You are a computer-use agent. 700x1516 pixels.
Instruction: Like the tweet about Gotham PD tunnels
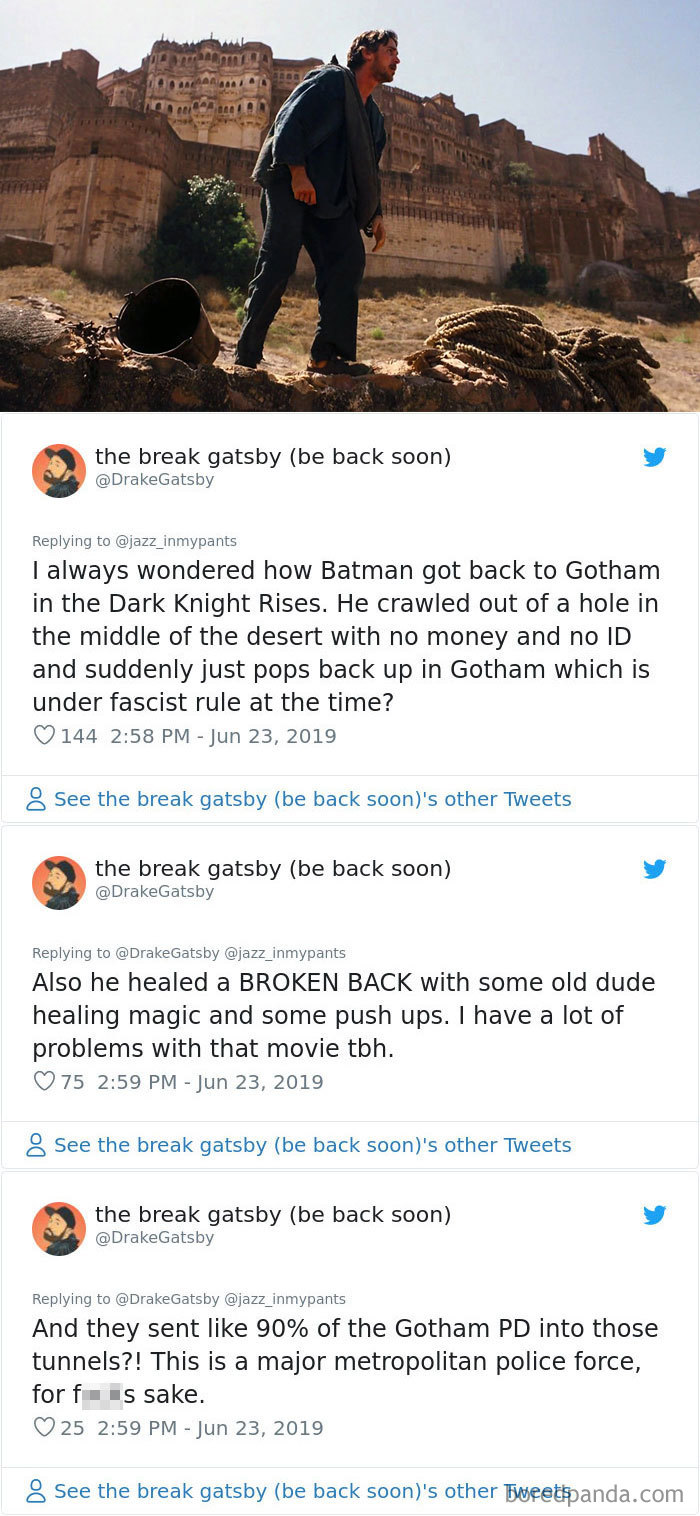tap(44, 1428)
